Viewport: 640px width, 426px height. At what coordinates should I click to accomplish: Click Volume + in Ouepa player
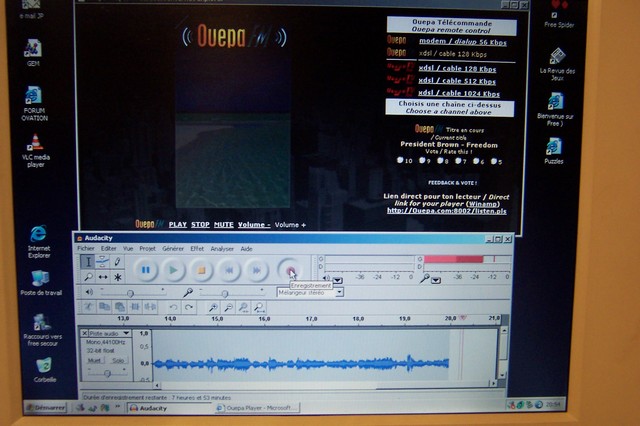tap(290, 225)
